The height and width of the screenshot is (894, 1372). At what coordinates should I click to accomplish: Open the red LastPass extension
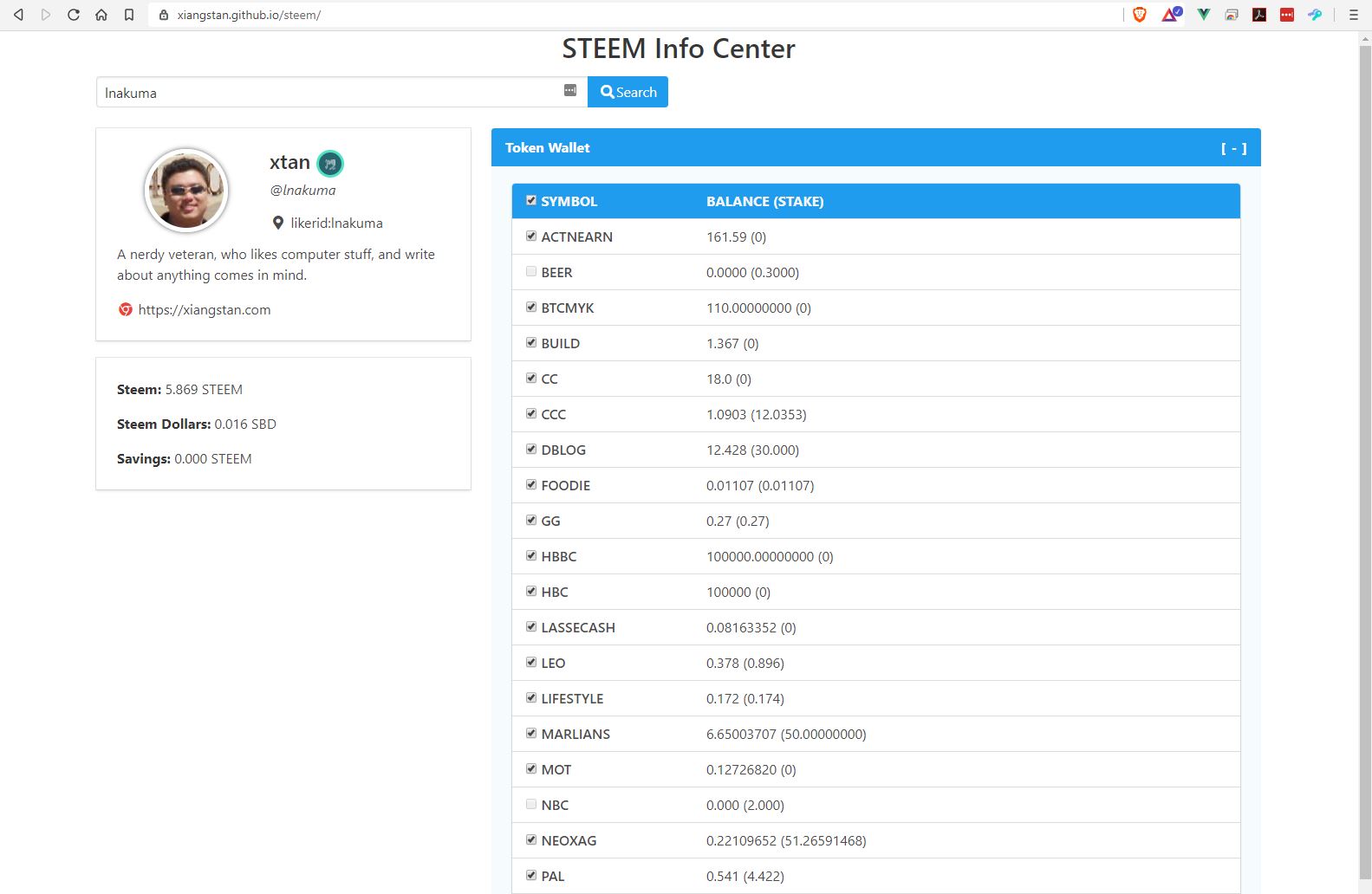click(x=1287, y=15)
